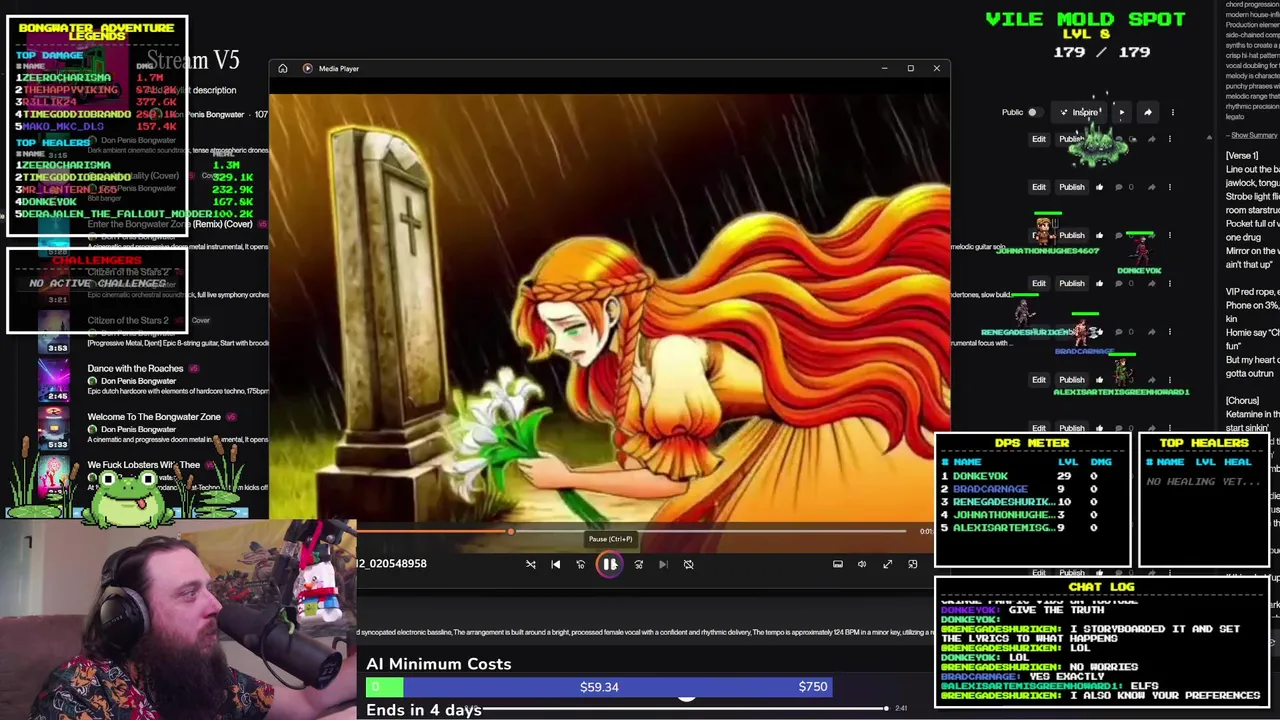Like the fourth song row

(1099, 283)
